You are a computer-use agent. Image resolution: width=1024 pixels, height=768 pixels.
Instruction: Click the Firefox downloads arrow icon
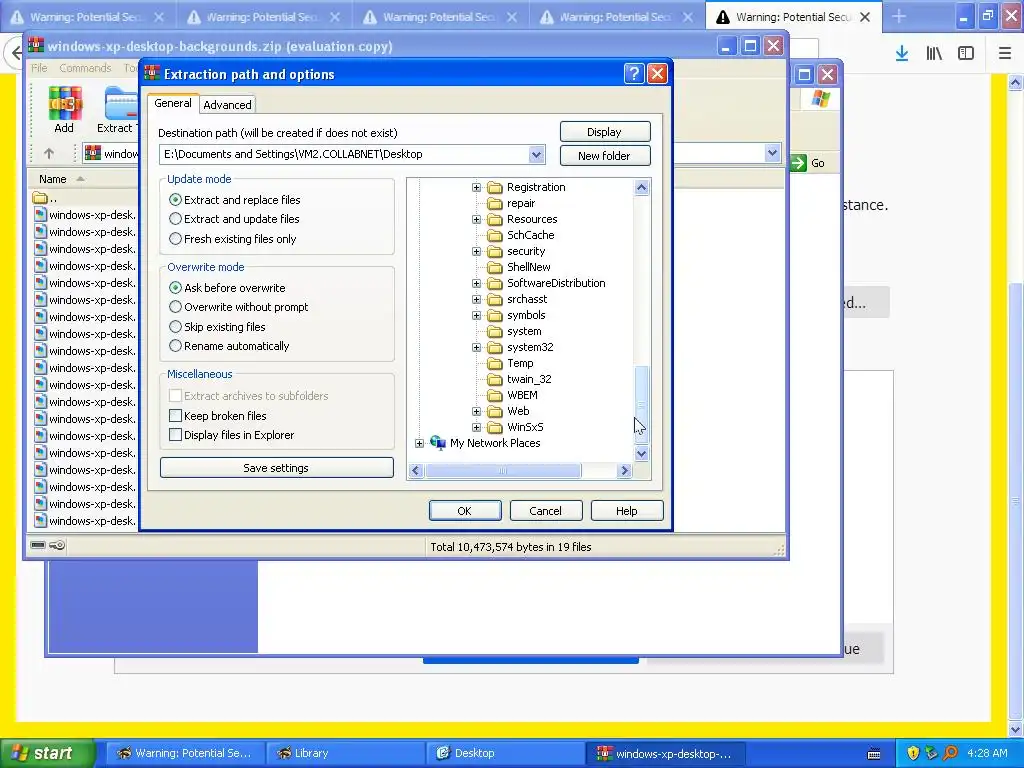(x=902, y=54)
